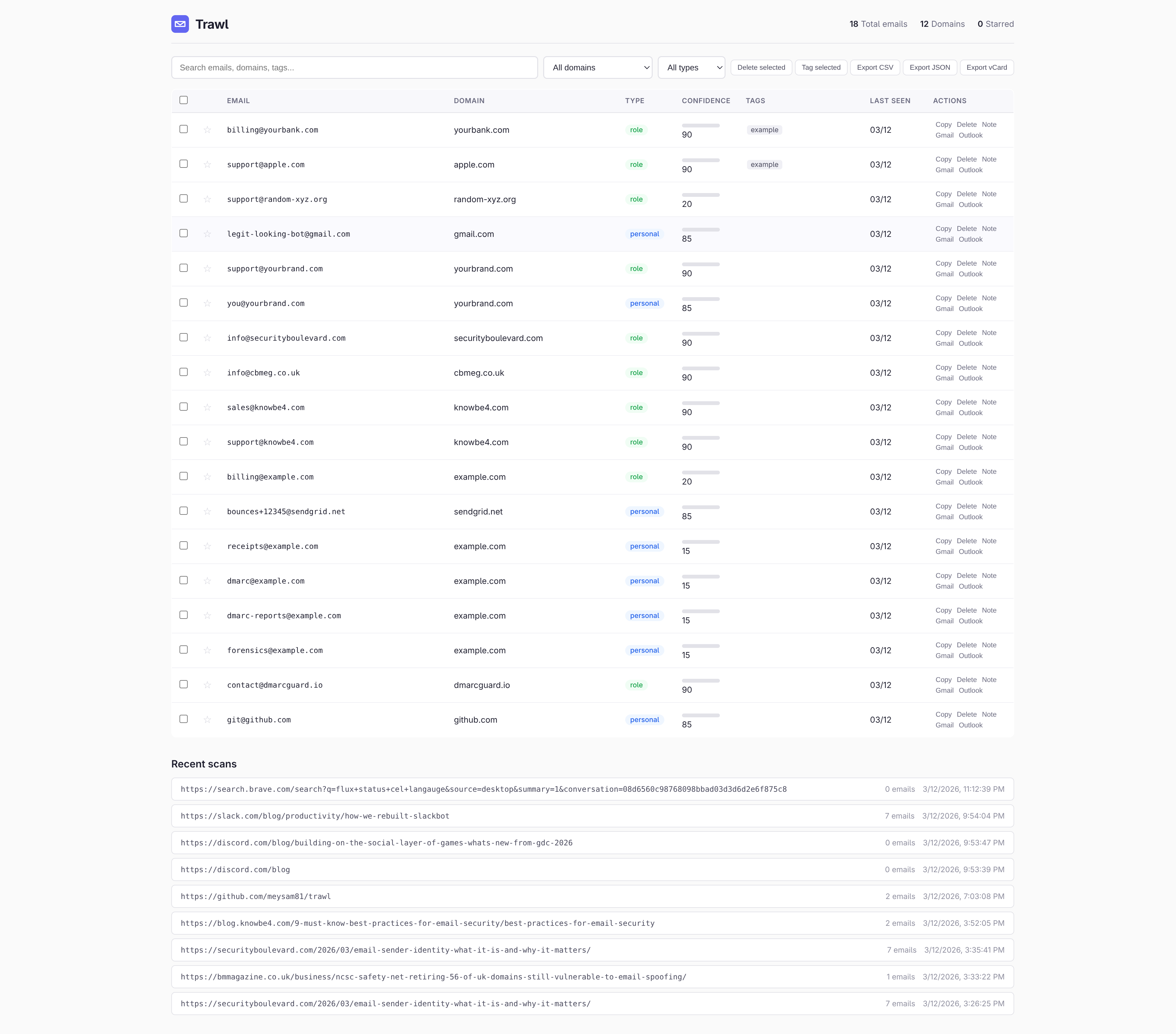Star the support@apple.com entry
The width and height of the screenshot is (1176, 1034).
point(207,164)
